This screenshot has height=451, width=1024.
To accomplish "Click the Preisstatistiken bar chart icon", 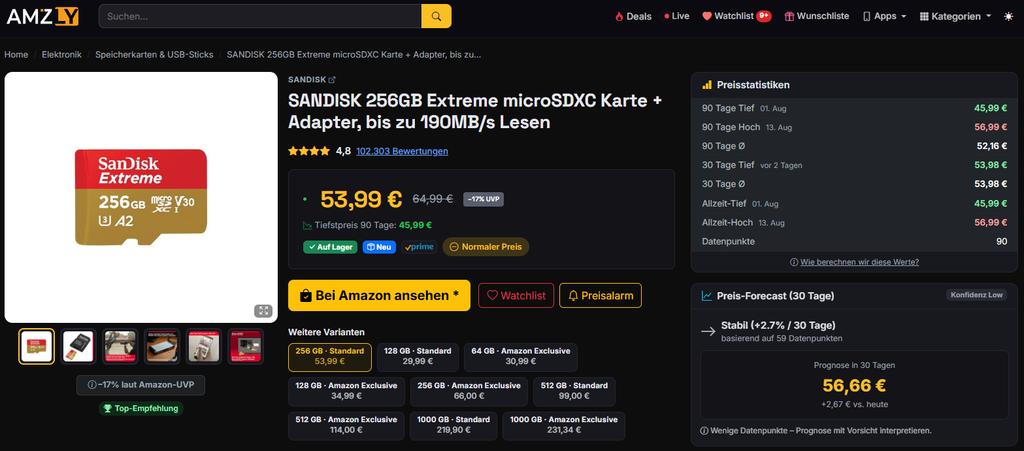I will click(x=707, y=85).
